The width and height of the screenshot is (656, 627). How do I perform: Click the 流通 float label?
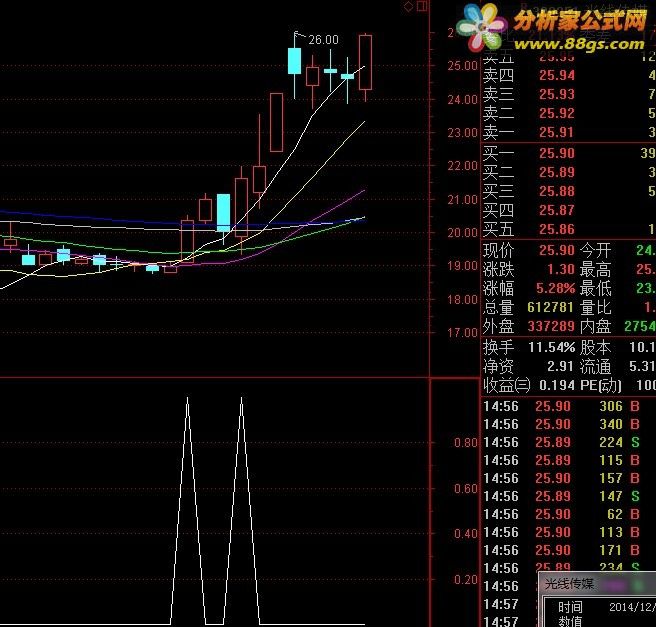pyautogui.click(x=595, y=367)
